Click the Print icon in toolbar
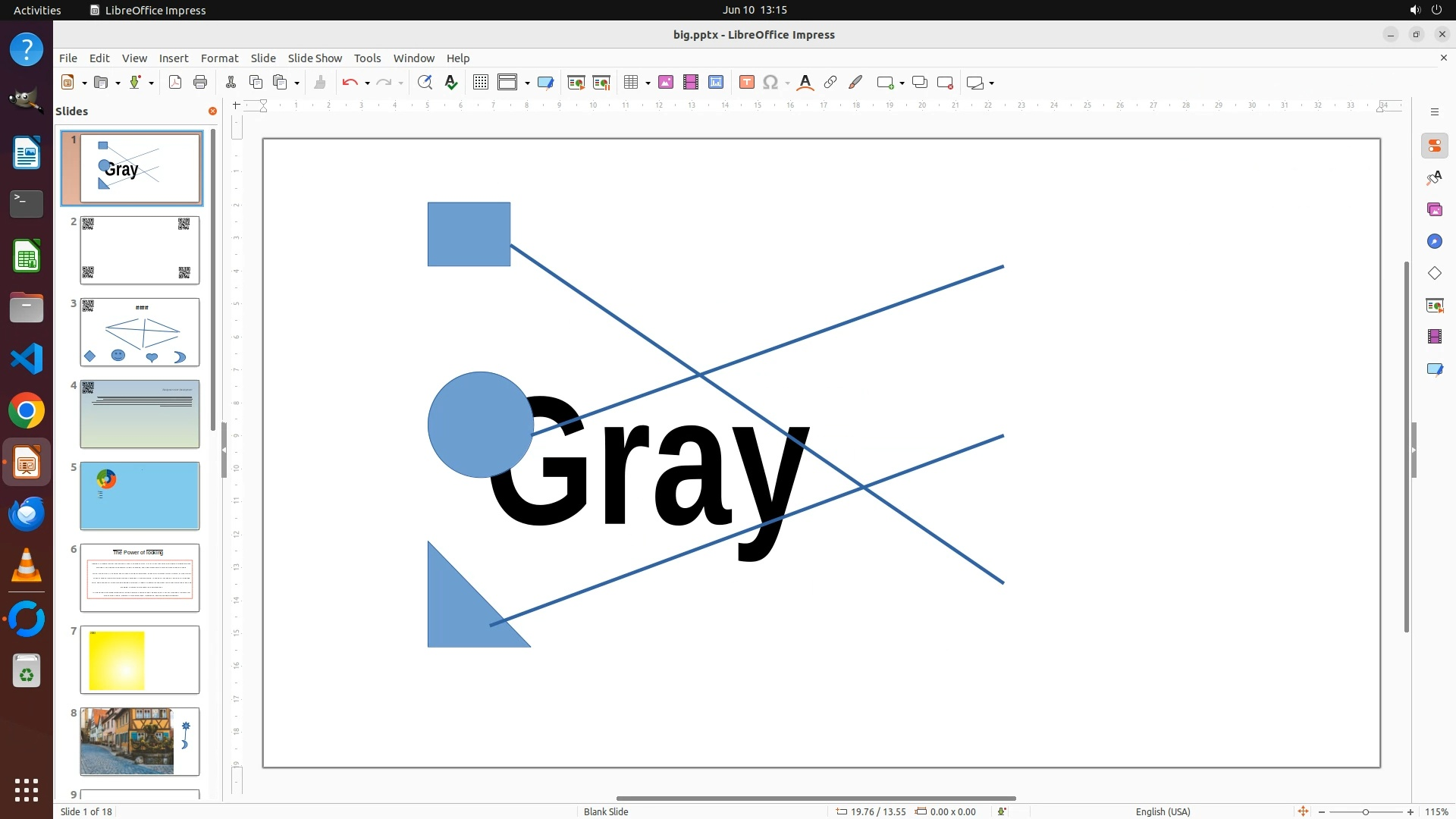 (x=200, y=83)
